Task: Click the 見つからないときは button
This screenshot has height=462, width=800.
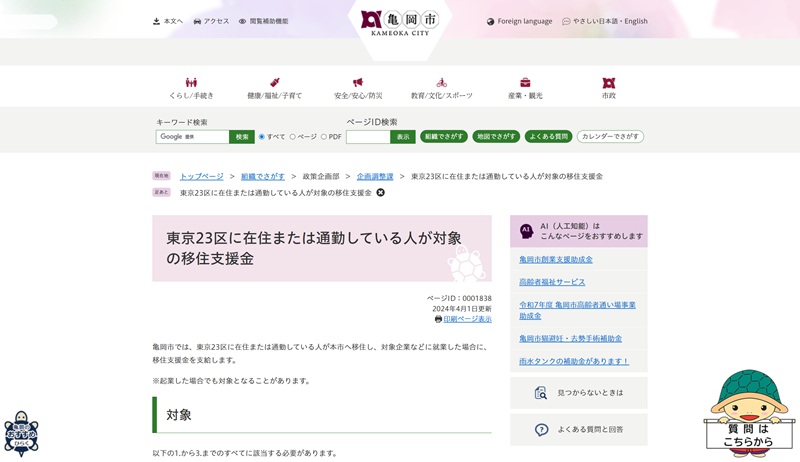Action: 579,393
